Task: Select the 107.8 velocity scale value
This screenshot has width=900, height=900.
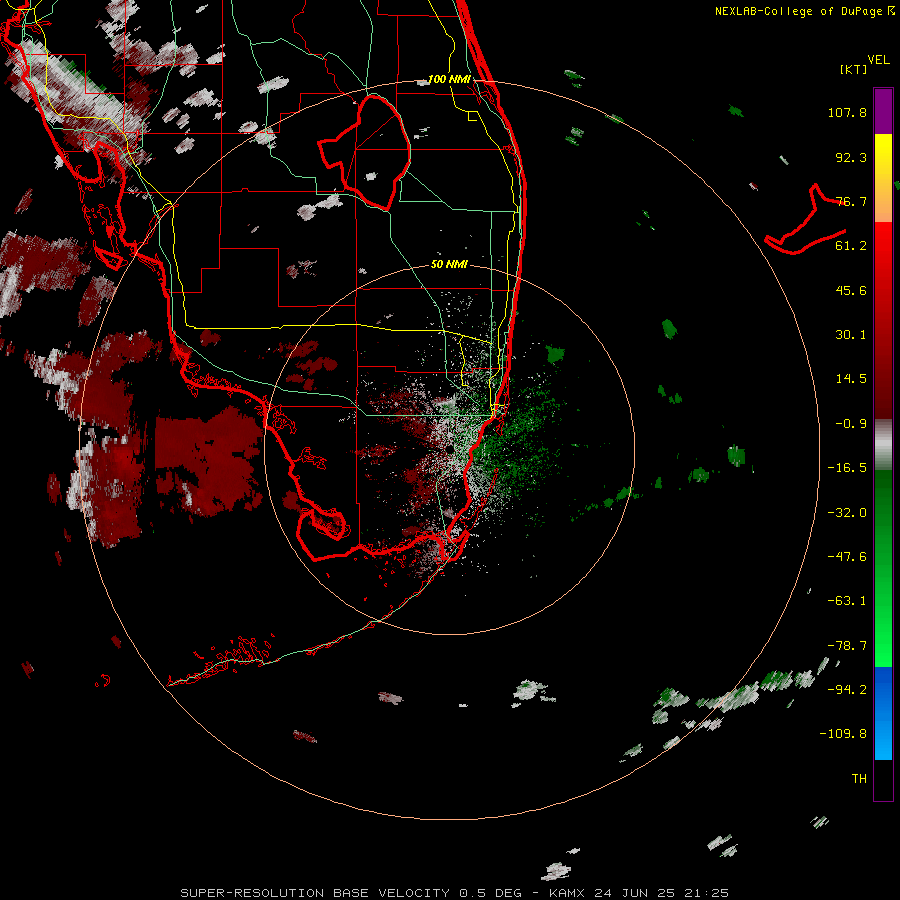Action: pyautogui.click(x=847, y=112)
